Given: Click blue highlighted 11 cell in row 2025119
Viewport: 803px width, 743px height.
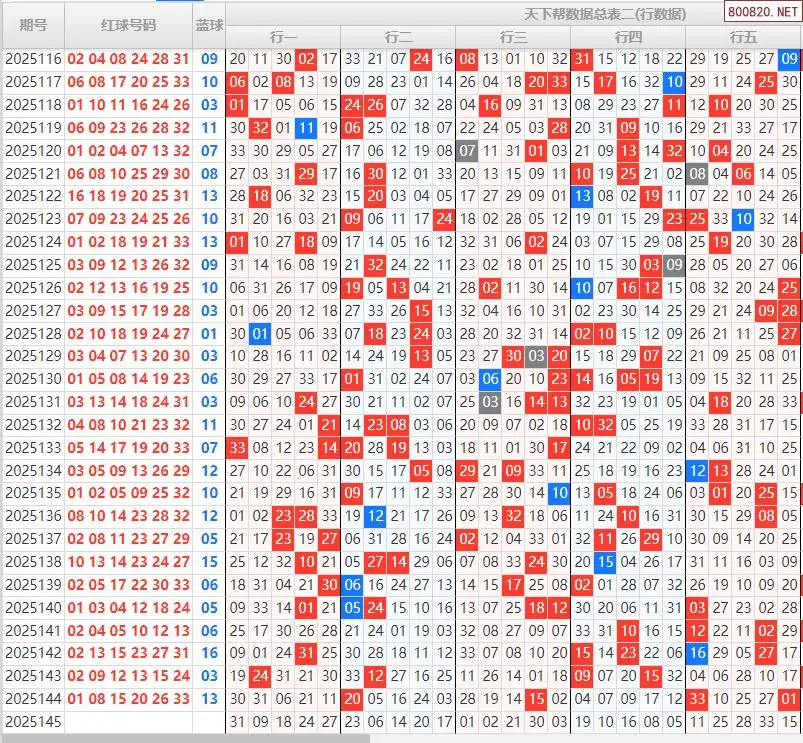Looking at the screenshot, I should [306, 128].
